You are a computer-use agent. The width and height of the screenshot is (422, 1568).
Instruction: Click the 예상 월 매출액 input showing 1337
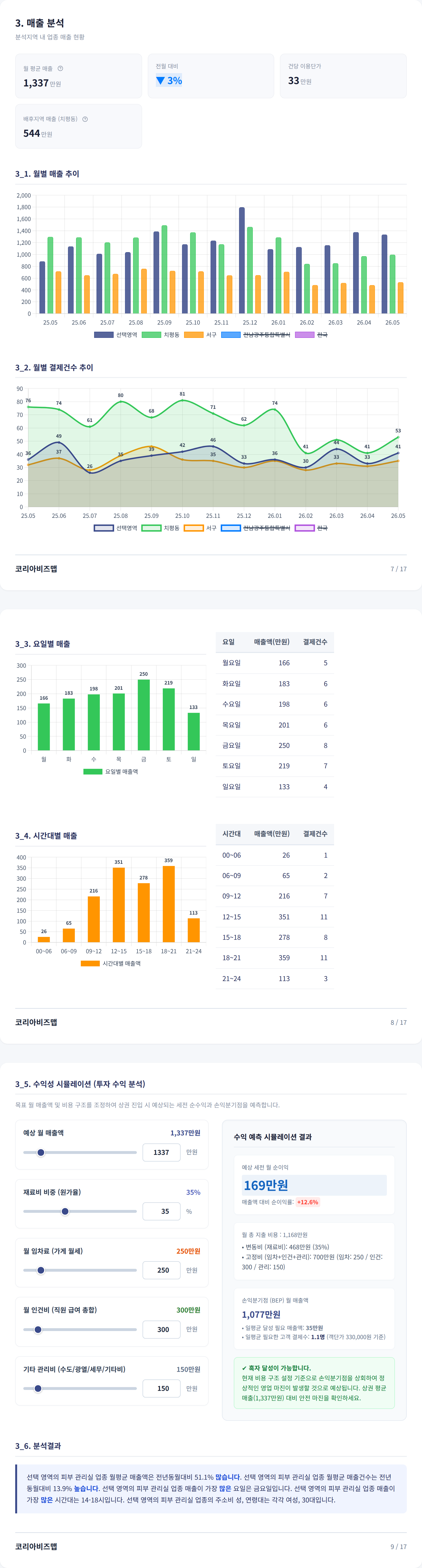pyautogui.click(x=161, y=1152)
